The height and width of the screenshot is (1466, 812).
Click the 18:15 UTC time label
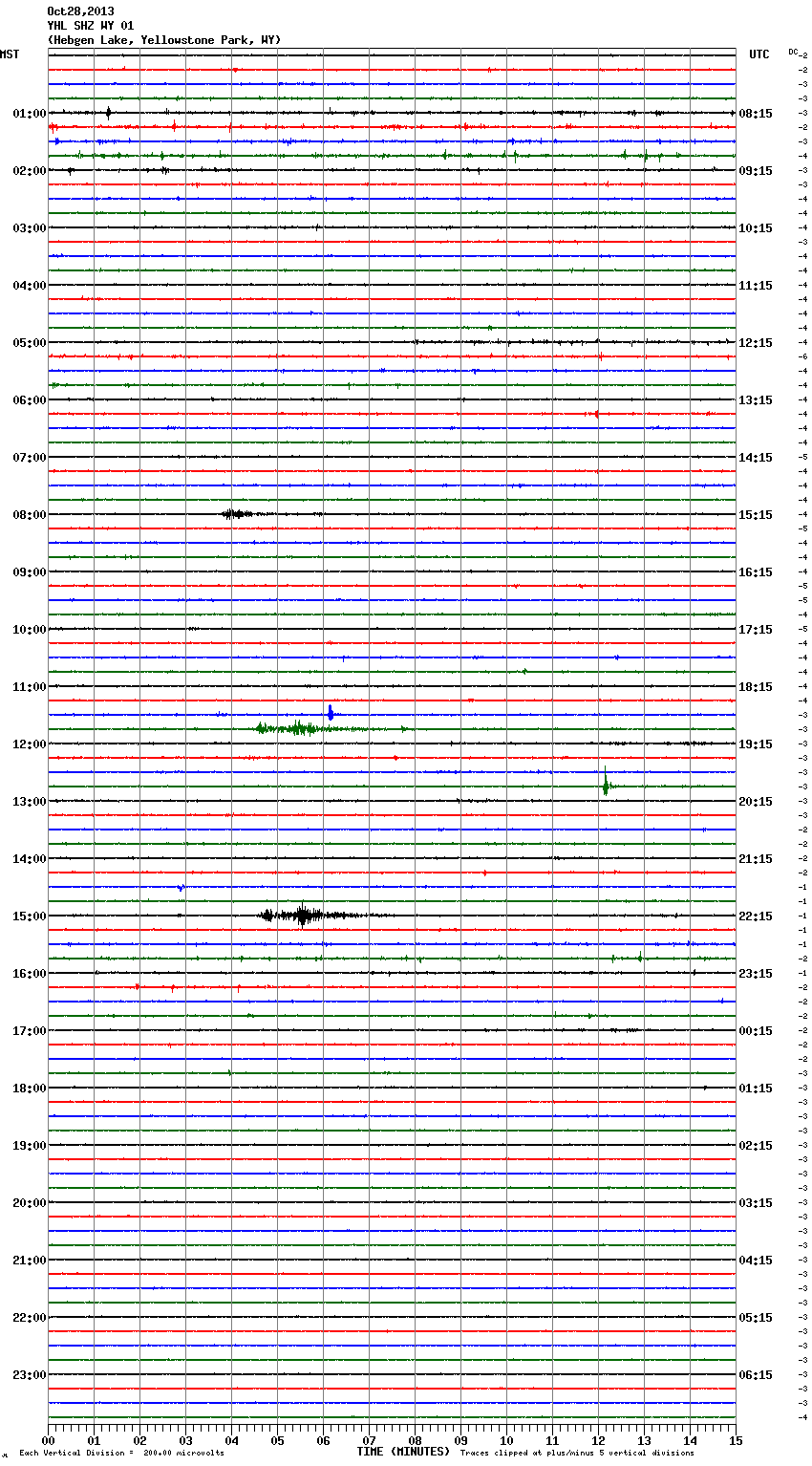pos(756,686)
